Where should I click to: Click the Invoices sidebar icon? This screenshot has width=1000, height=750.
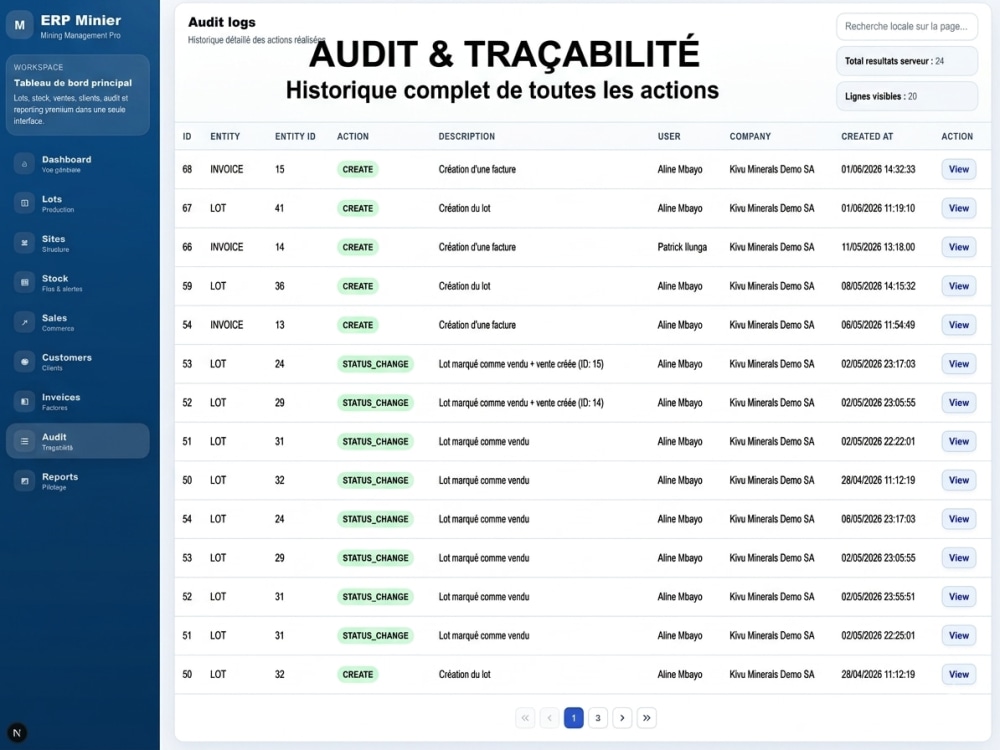tap(24, 401)
